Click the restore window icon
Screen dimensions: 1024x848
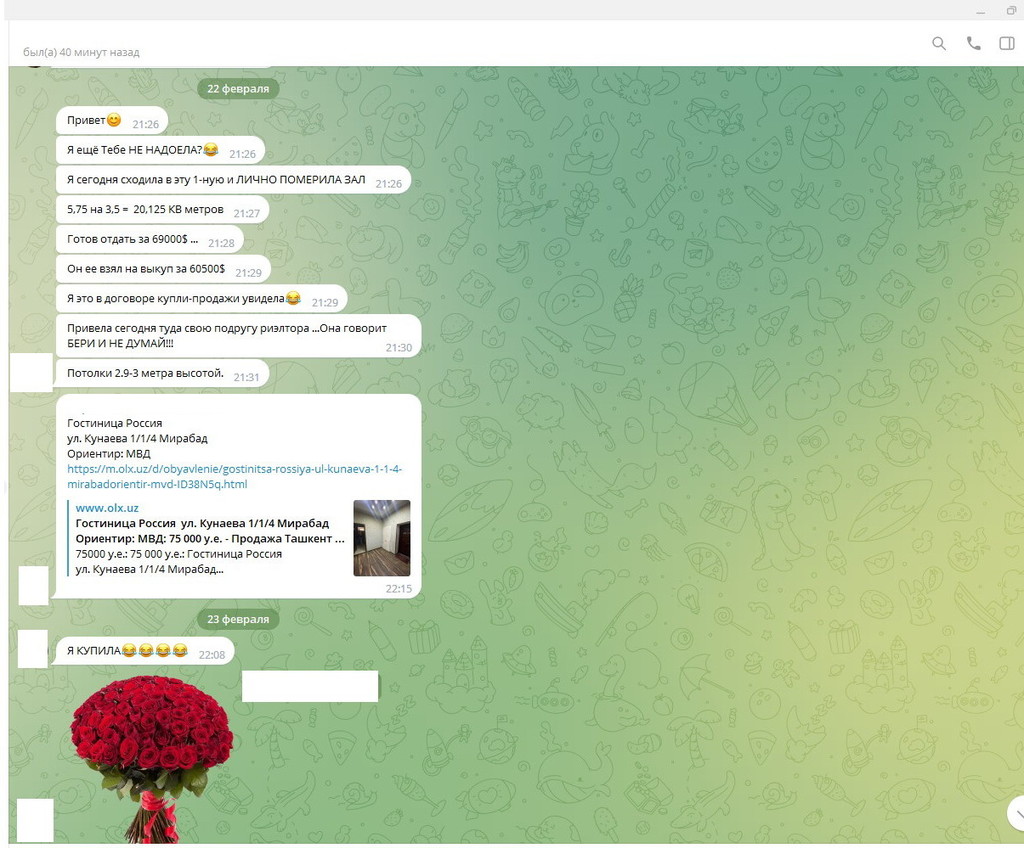pos(1011,10)
